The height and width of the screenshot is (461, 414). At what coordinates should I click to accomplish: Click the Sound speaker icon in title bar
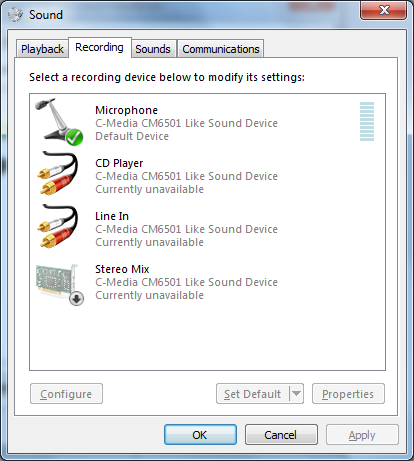15,14
